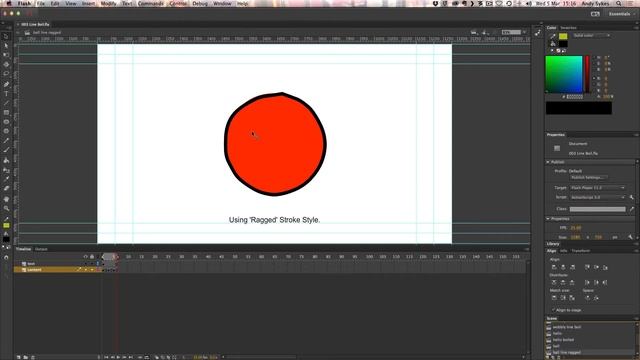Toggle Snap to Objects magnet in toolbar
The height and width of the screenshot is (360, 640).
tap(6, 258)
